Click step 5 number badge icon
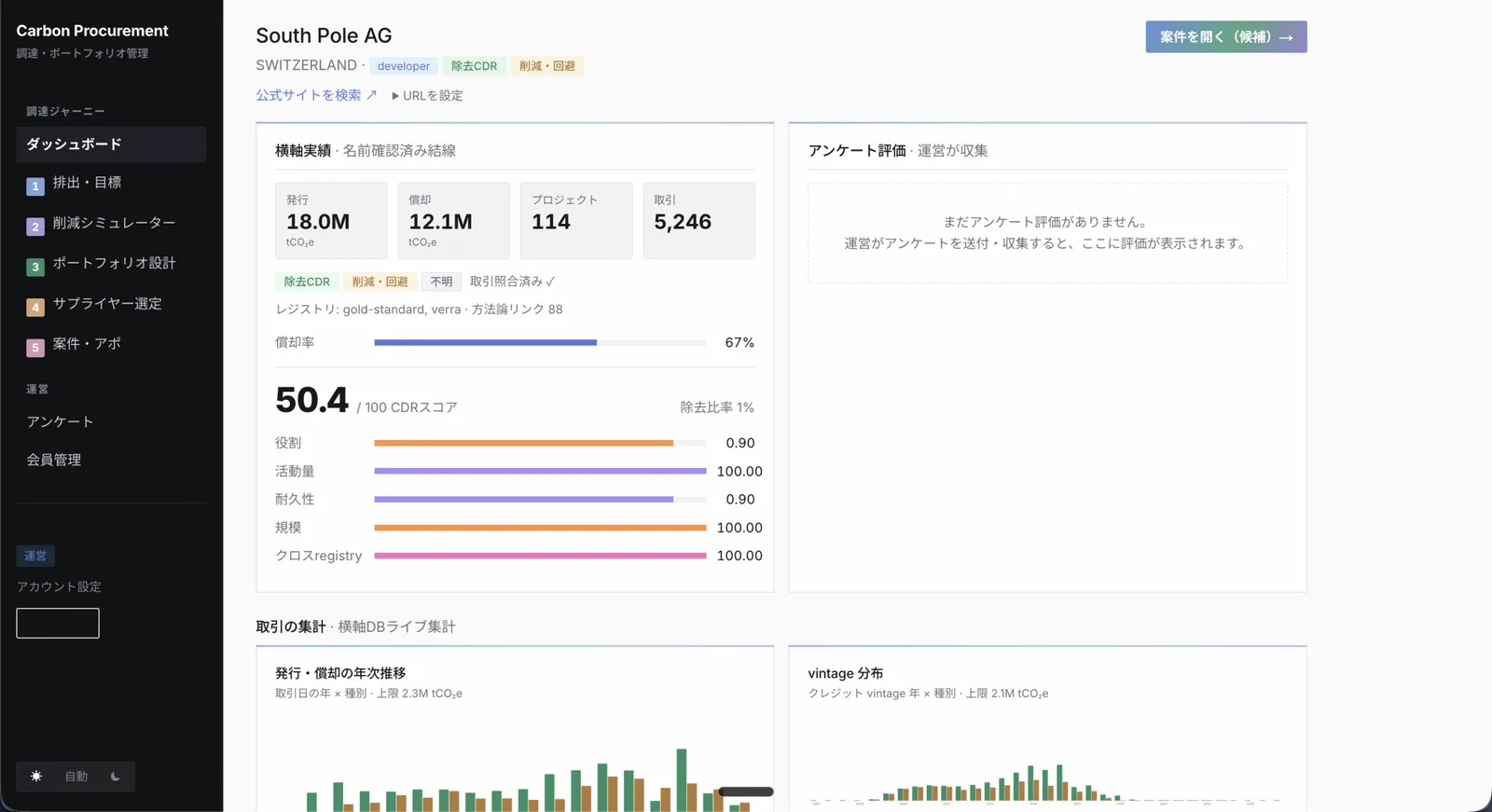This screenshot has height=812, width=1492. coord(35,348)
